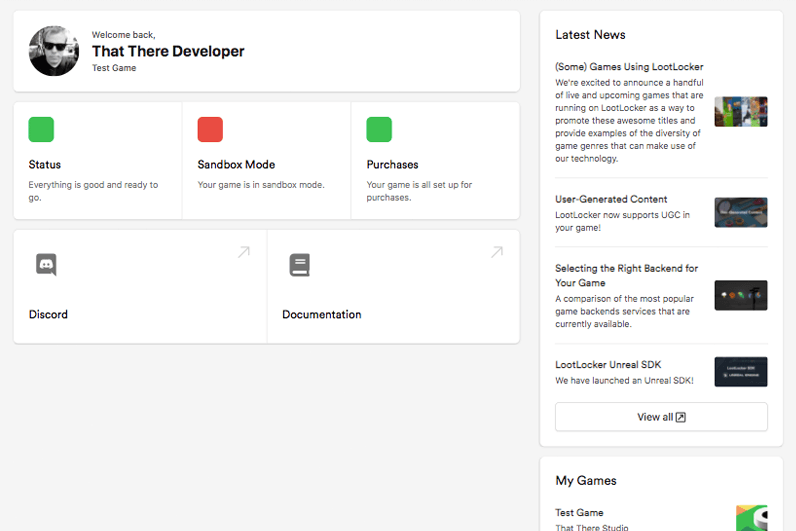Click the Games Using LootLocker thumbnail

pos(741,112)
